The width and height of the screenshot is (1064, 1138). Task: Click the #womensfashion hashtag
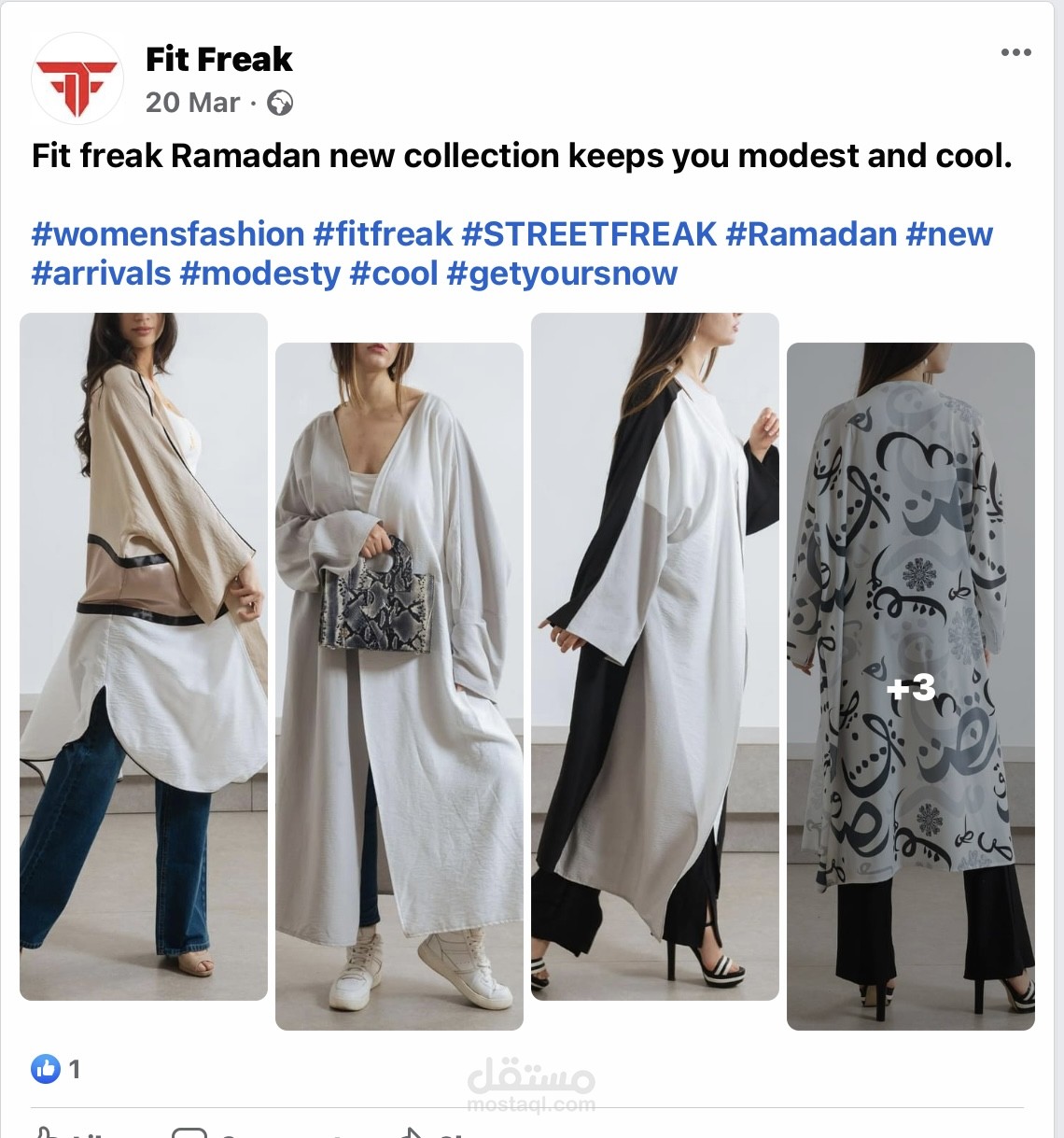(168, 234)
